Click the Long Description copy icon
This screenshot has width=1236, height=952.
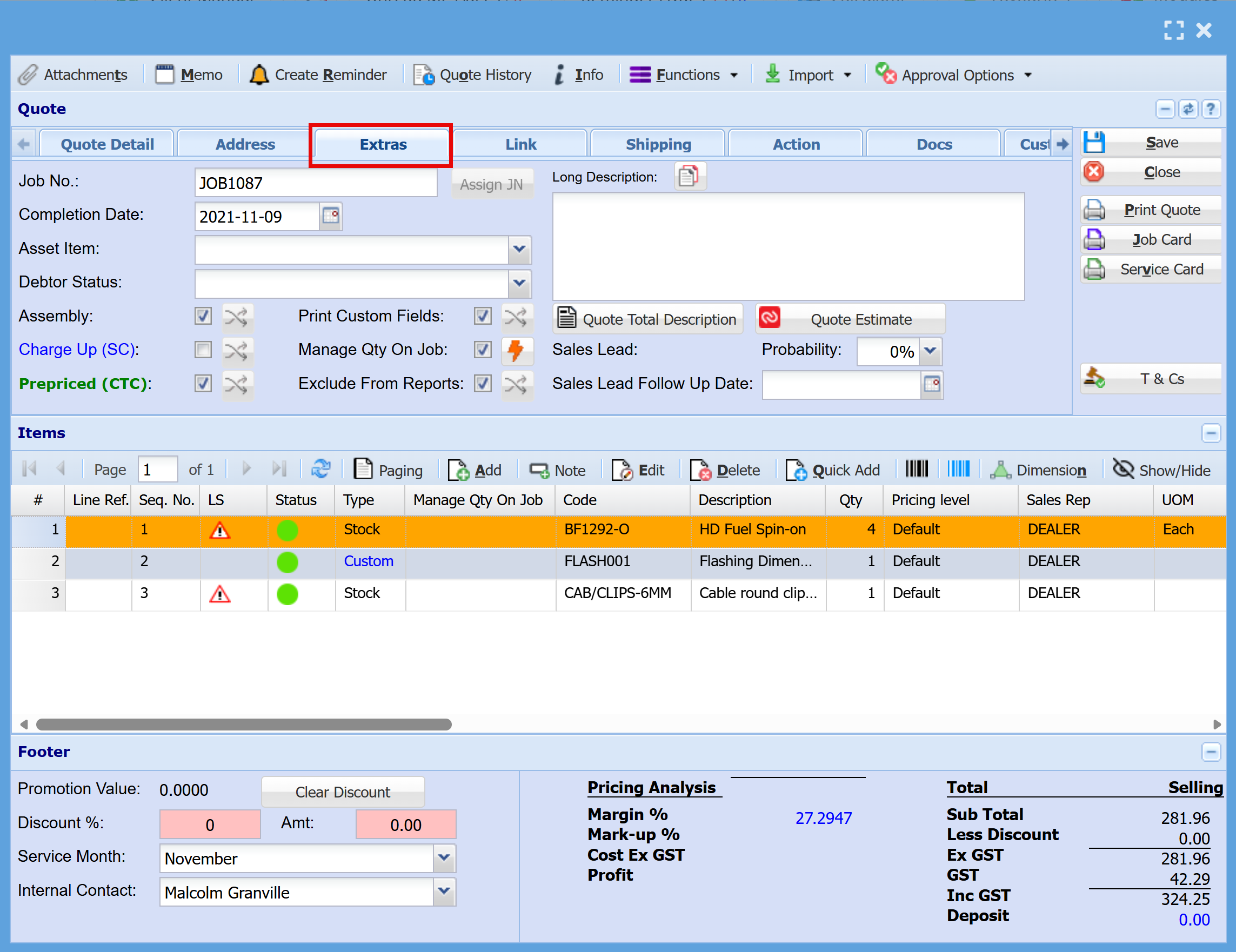(x=689, y=176)
